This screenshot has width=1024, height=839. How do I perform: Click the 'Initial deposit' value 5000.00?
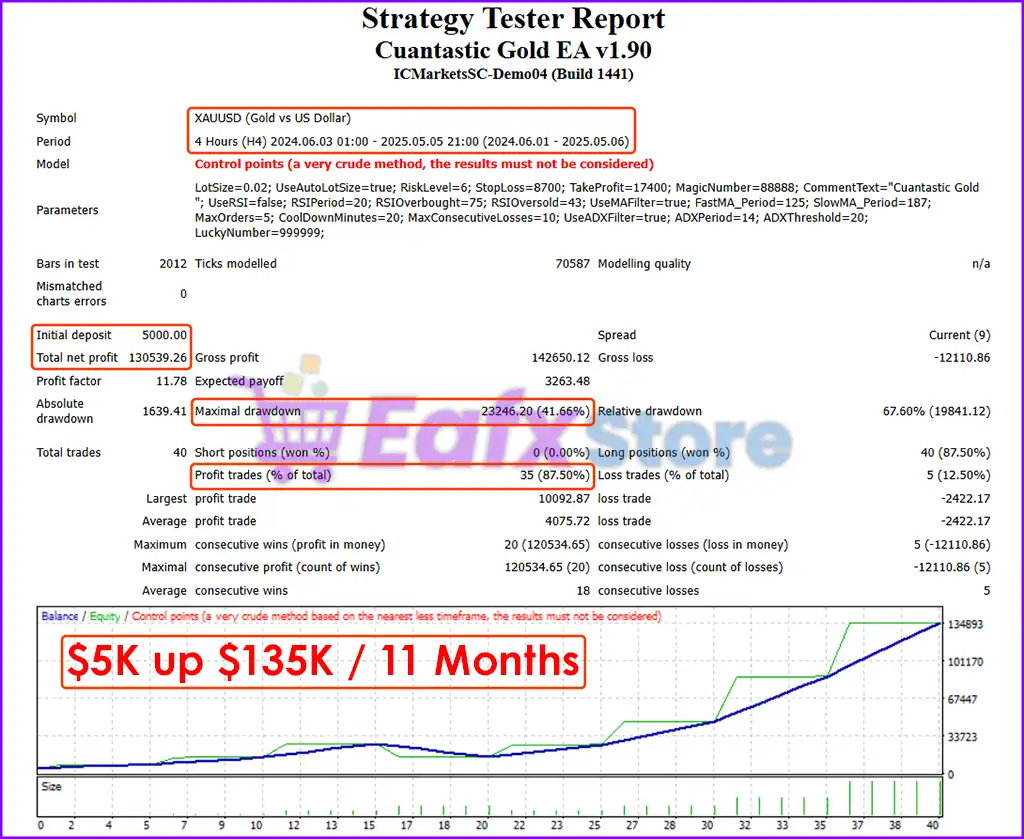[x=165, y=335]
